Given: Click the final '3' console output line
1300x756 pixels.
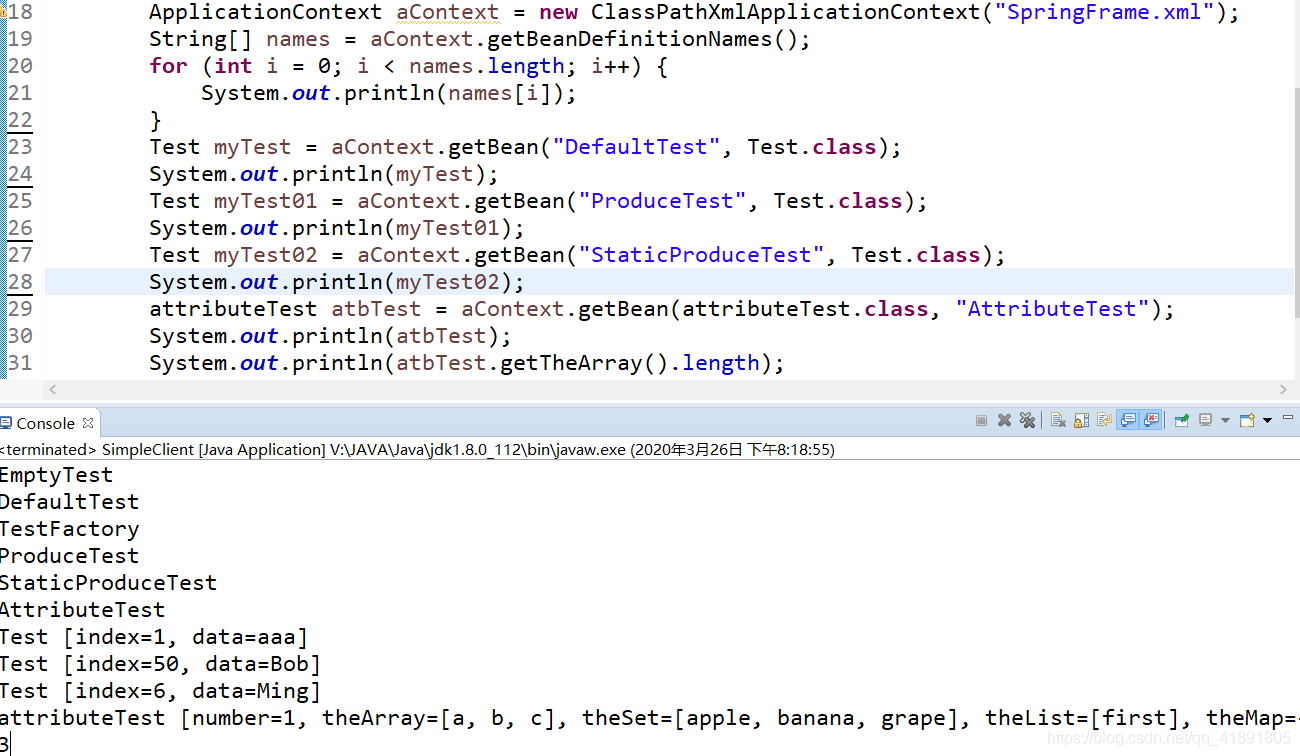Looking at the screenshot, I should tap(5, 744).
